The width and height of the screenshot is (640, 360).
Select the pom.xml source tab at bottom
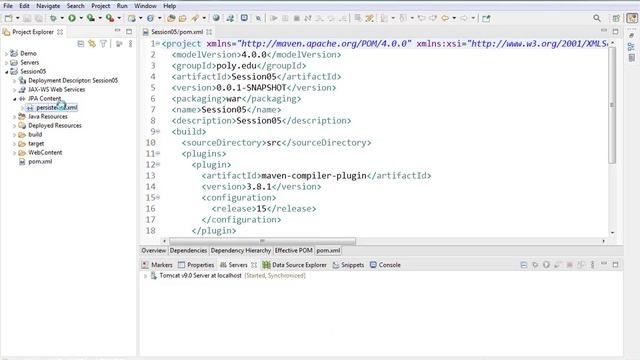click(328, 250)
